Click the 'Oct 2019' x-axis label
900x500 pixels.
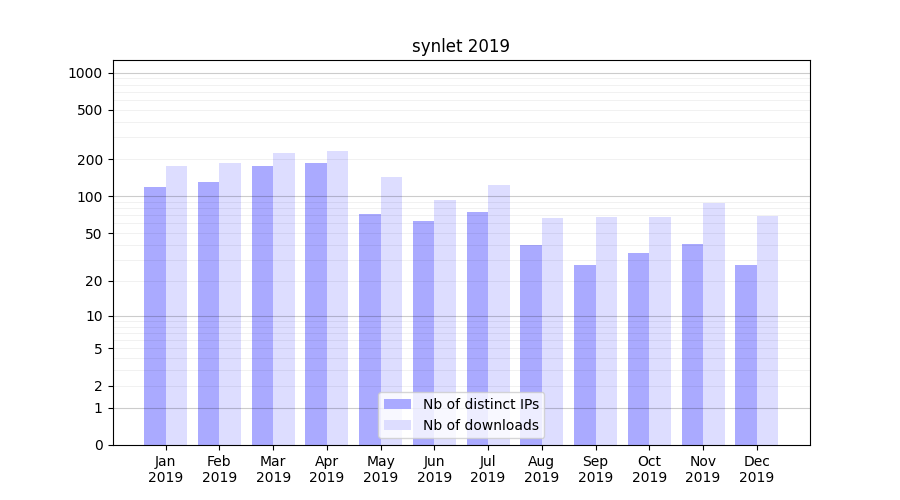pyautogui.click(x=649, y=469)
